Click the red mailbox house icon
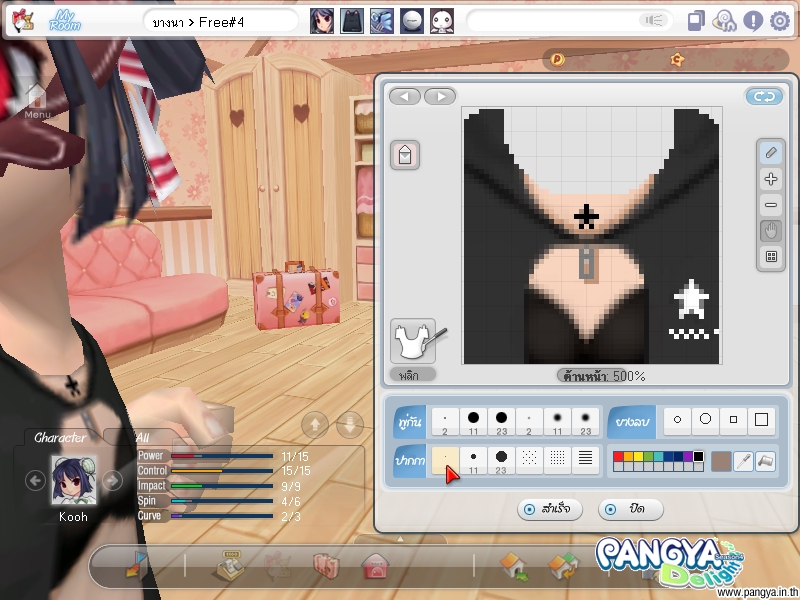Image resolution: width=800 pixels, height=600 pixels. (x=376, y=565)
